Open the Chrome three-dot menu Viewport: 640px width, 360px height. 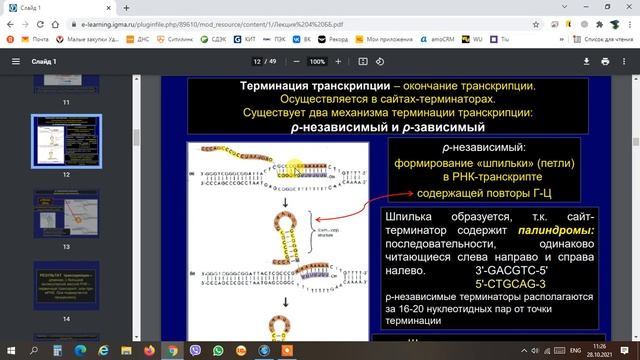(630, 24)
